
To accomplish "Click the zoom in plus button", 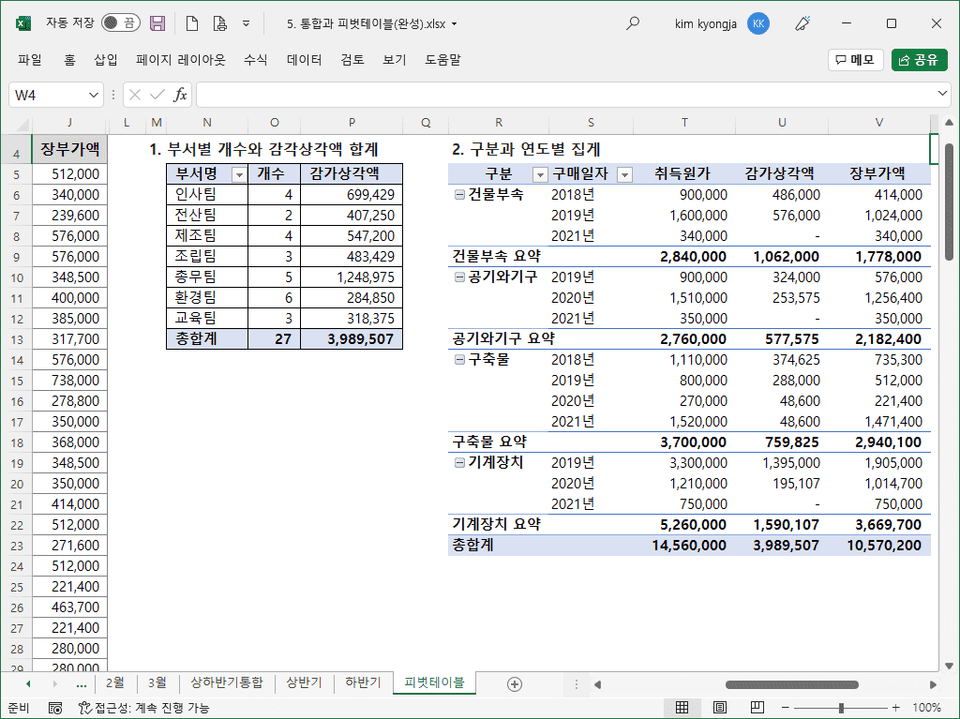I will pyautogui.click(x=896, y=707).
